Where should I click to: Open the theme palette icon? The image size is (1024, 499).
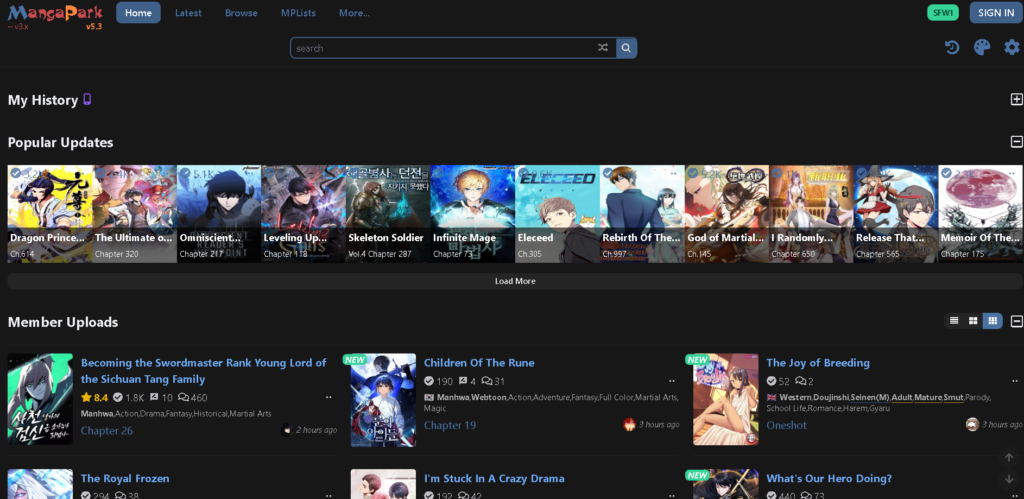pyautogui.click(x=982, y=48)
